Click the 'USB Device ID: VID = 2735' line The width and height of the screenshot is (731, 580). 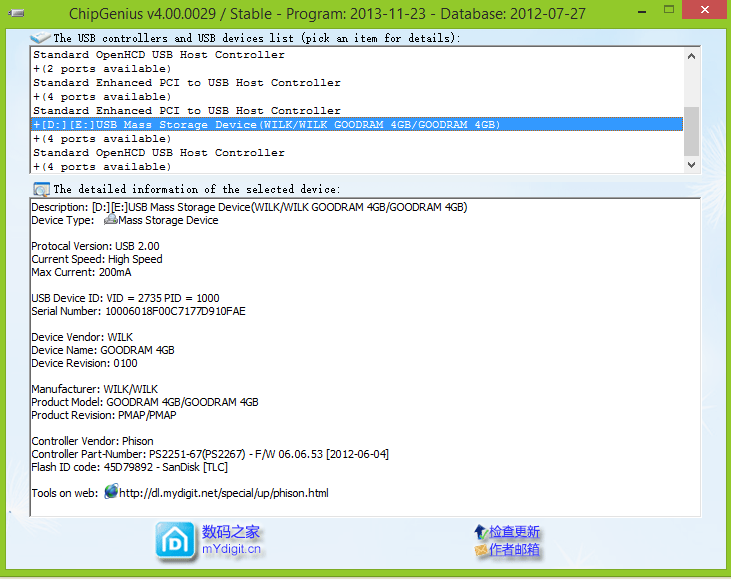125,298
